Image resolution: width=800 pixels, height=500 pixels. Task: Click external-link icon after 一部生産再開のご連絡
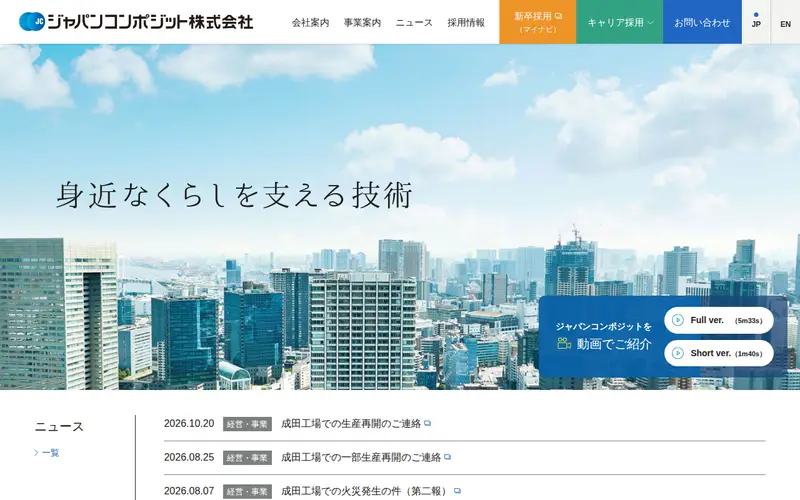(447, 457)
